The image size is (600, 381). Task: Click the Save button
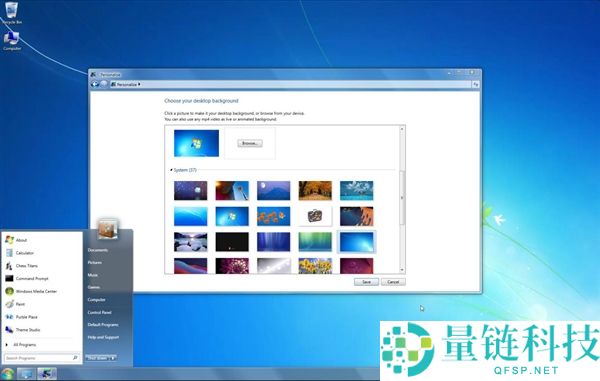point(366,282)
